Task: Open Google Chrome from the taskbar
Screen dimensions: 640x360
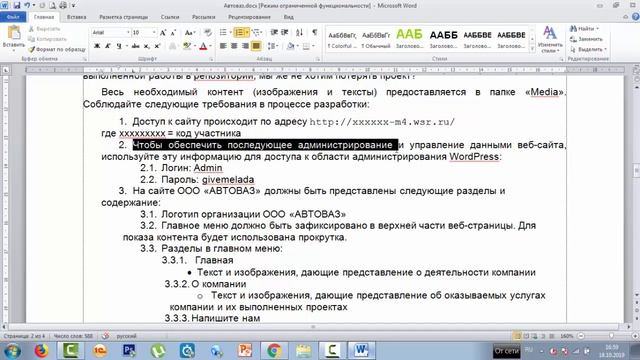Action: (274, 350)
